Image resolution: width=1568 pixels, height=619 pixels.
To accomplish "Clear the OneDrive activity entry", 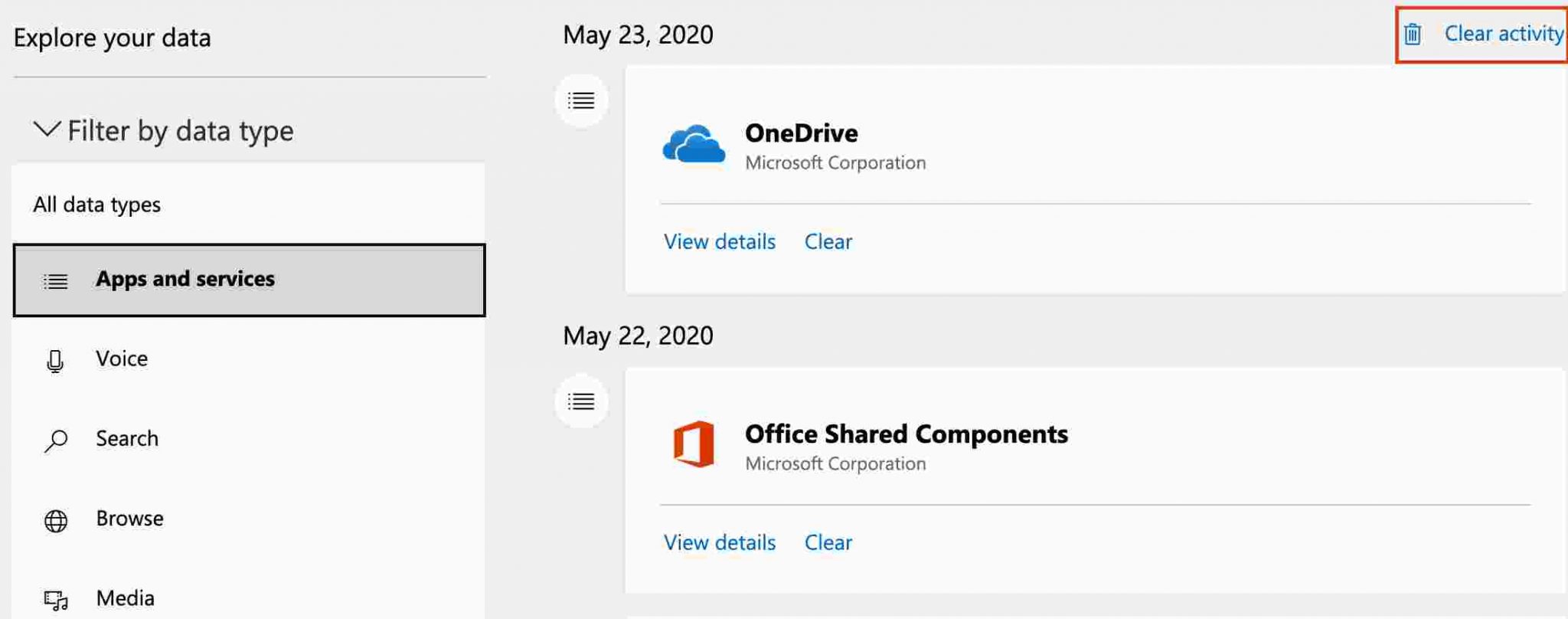I will click(x=828, y=241).
